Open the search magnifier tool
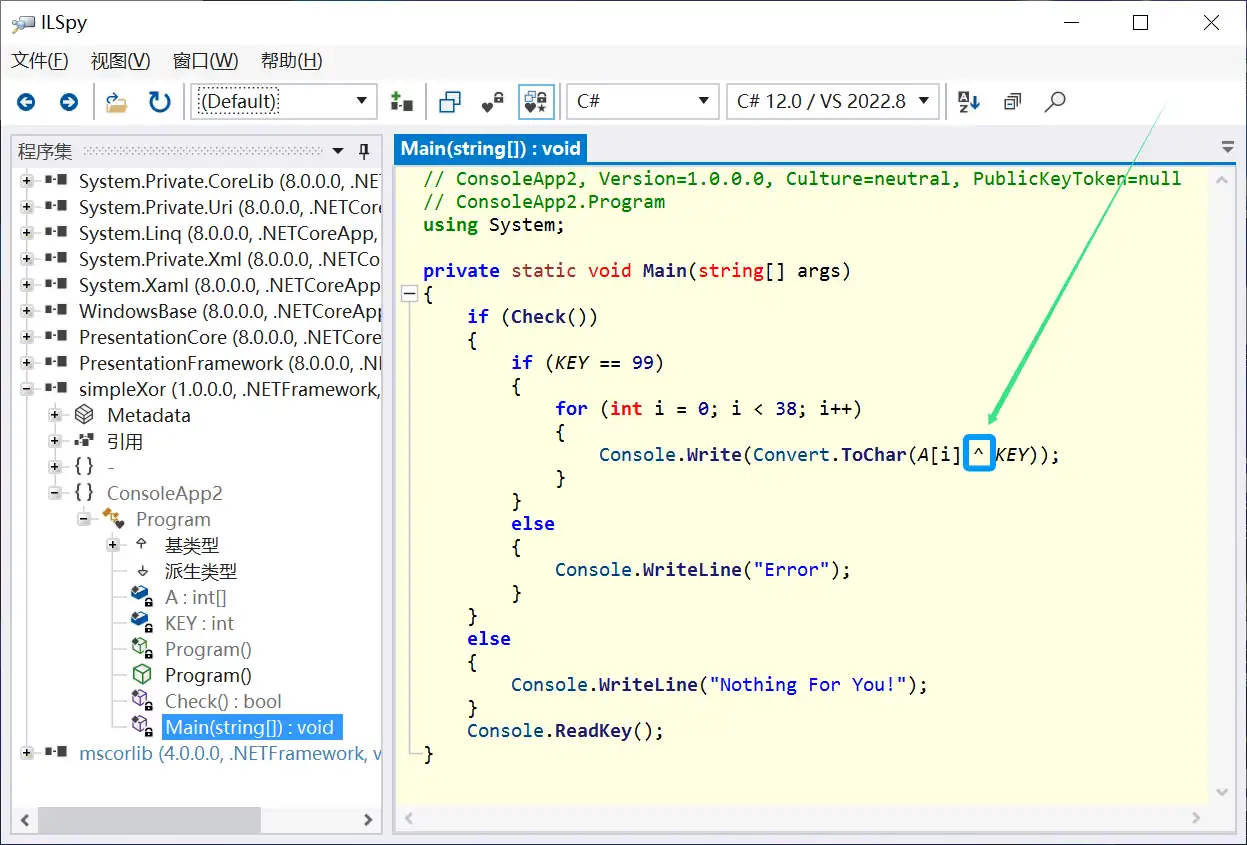This screenshot has height=845, width=1247. (1055, 102)
